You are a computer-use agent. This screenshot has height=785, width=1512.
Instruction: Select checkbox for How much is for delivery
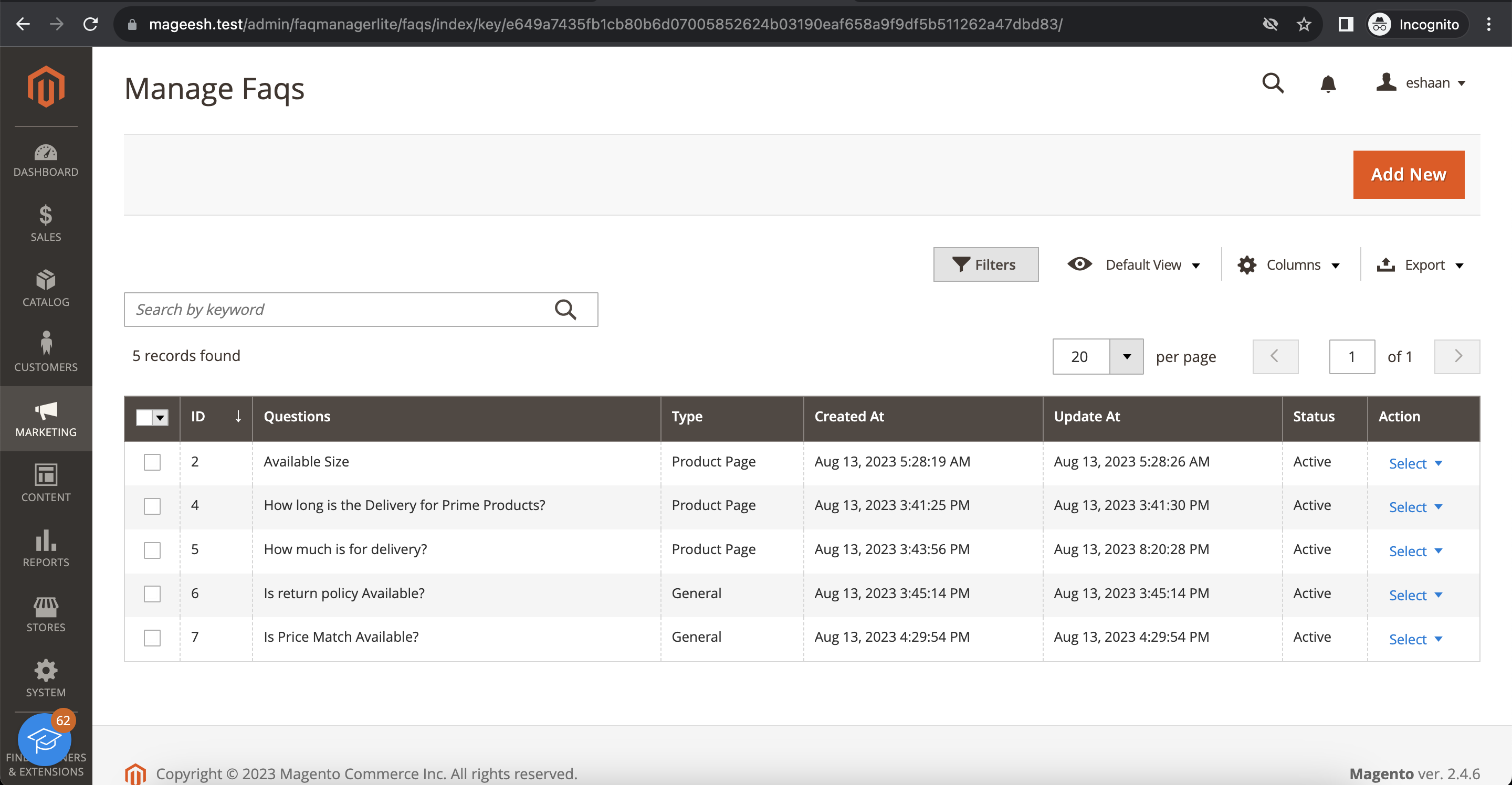(x=152, y=550)
